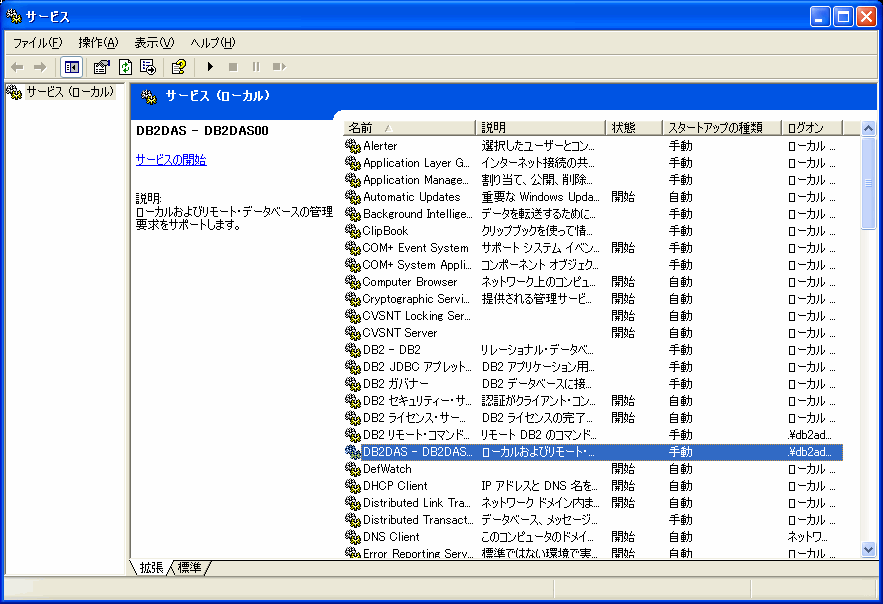Open the ファイル(F) menu

37,43
